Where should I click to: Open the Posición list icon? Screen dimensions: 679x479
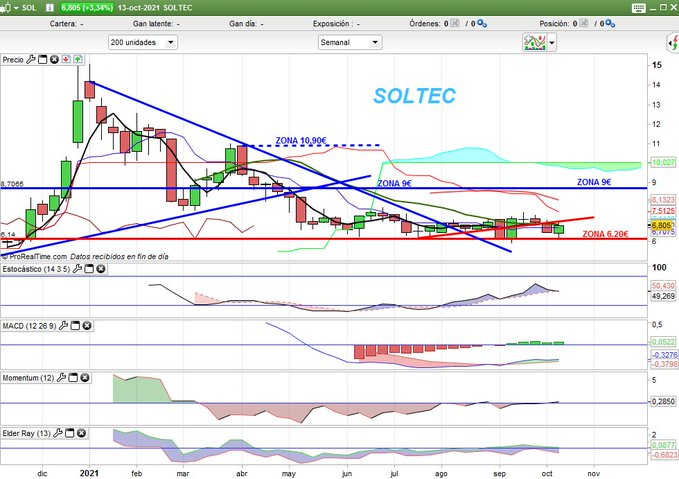click(x=584, y=23)
